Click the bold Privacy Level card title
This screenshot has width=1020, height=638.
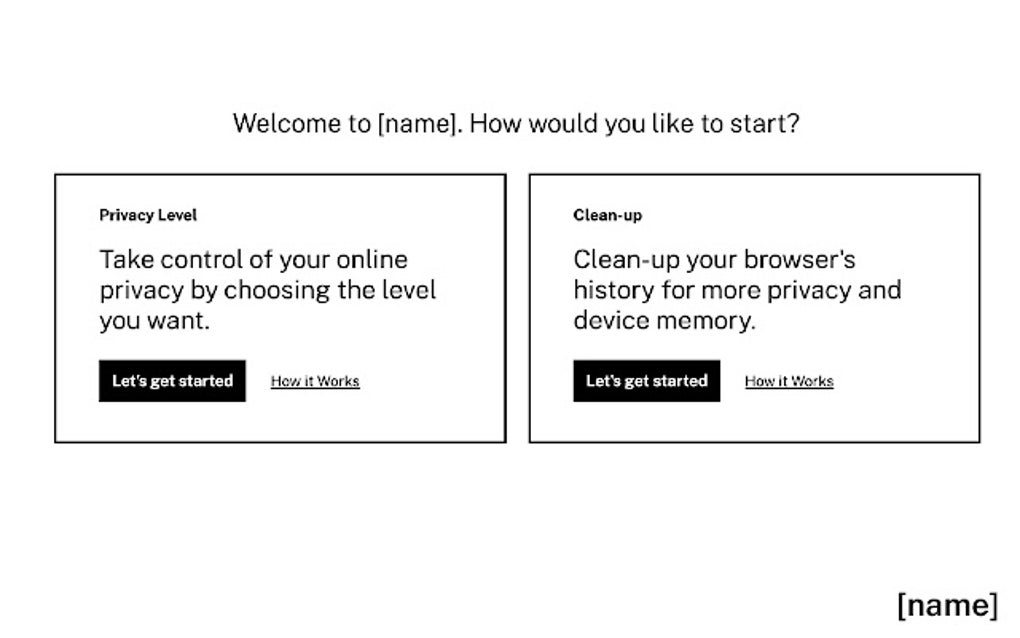click(x=148, y=215)
